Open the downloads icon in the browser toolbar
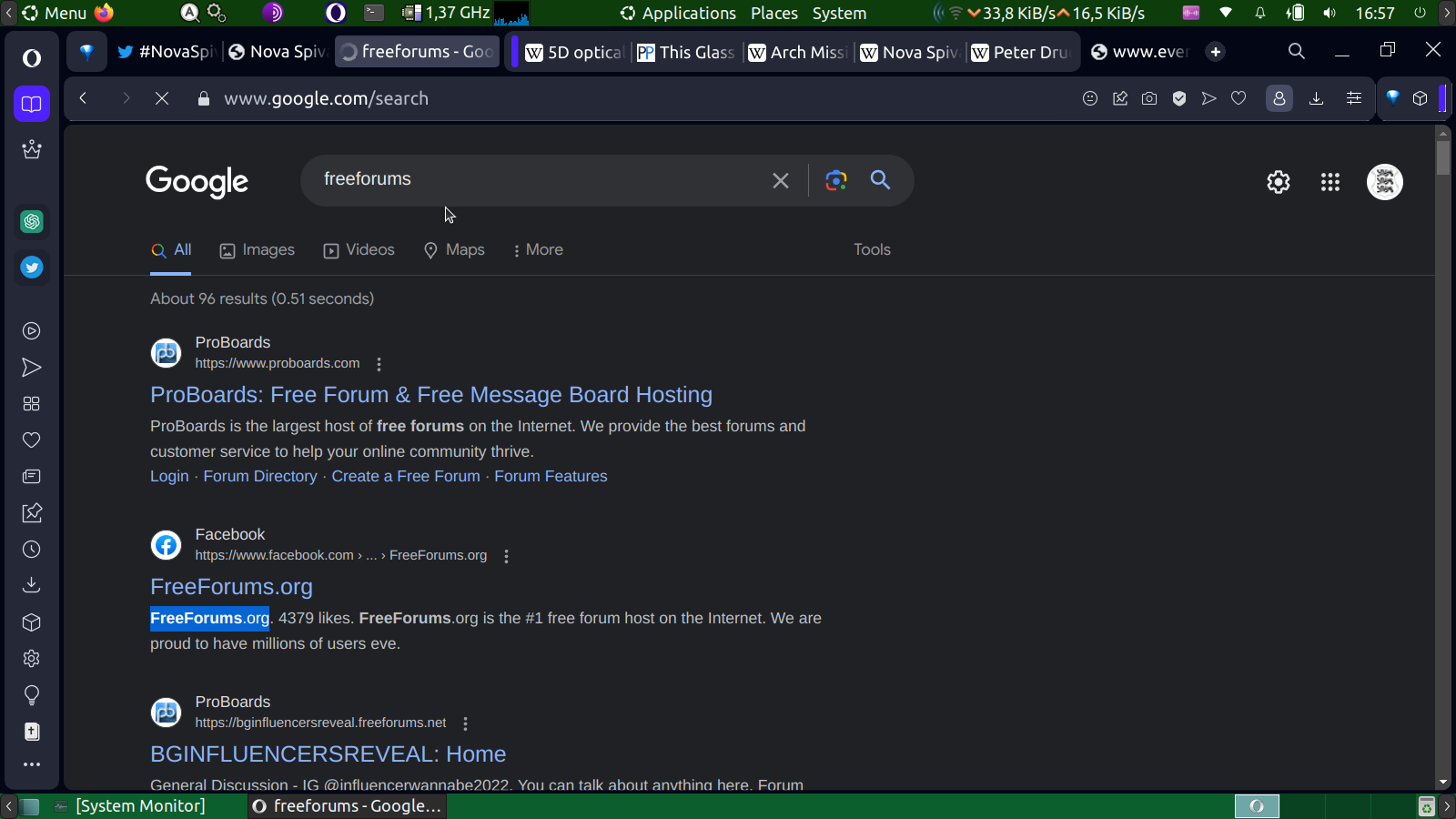The width and height of the screenshot is (1456, 819). coord(1316,98)
